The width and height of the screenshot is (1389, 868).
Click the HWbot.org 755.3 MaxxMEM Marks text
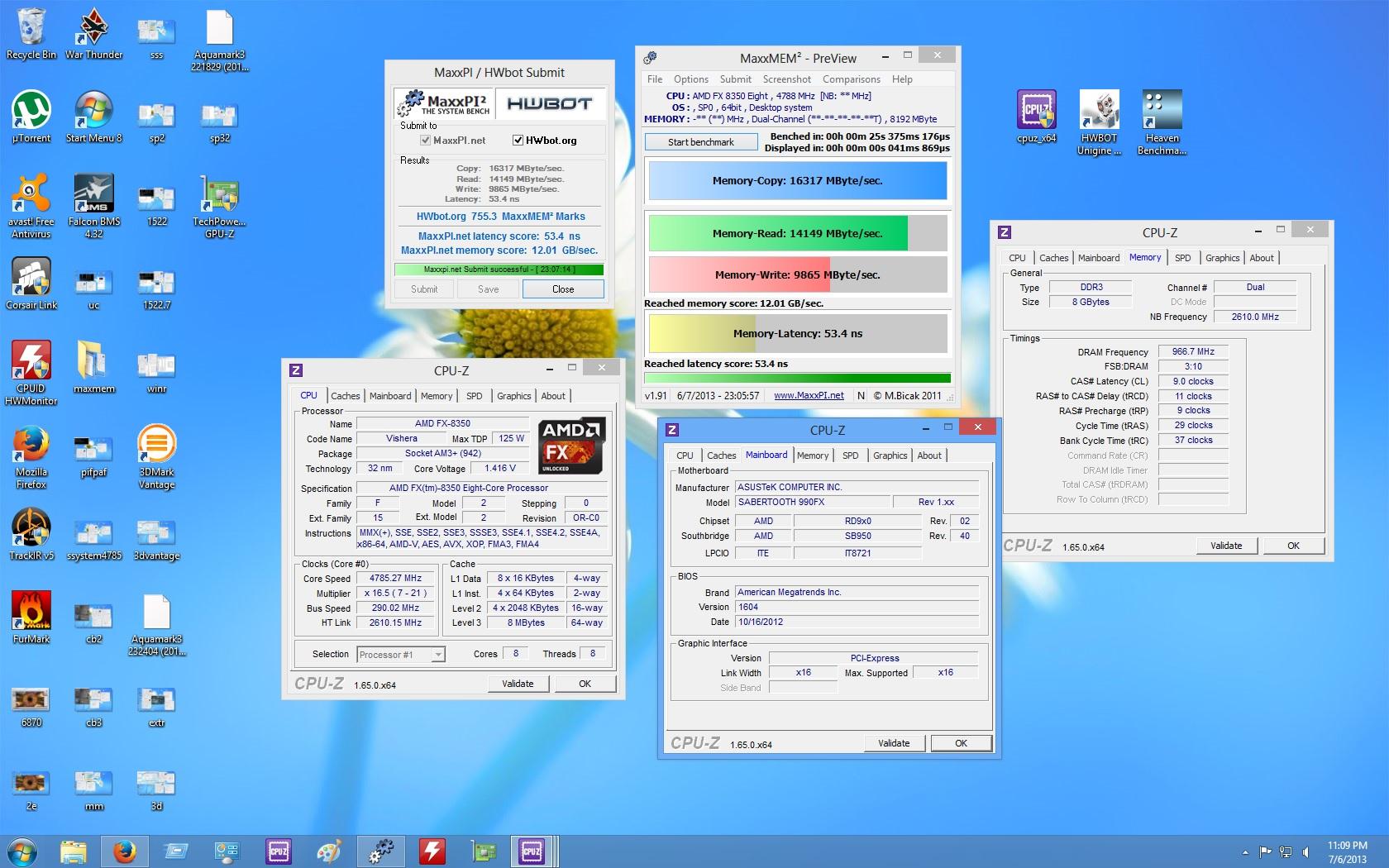500,217
